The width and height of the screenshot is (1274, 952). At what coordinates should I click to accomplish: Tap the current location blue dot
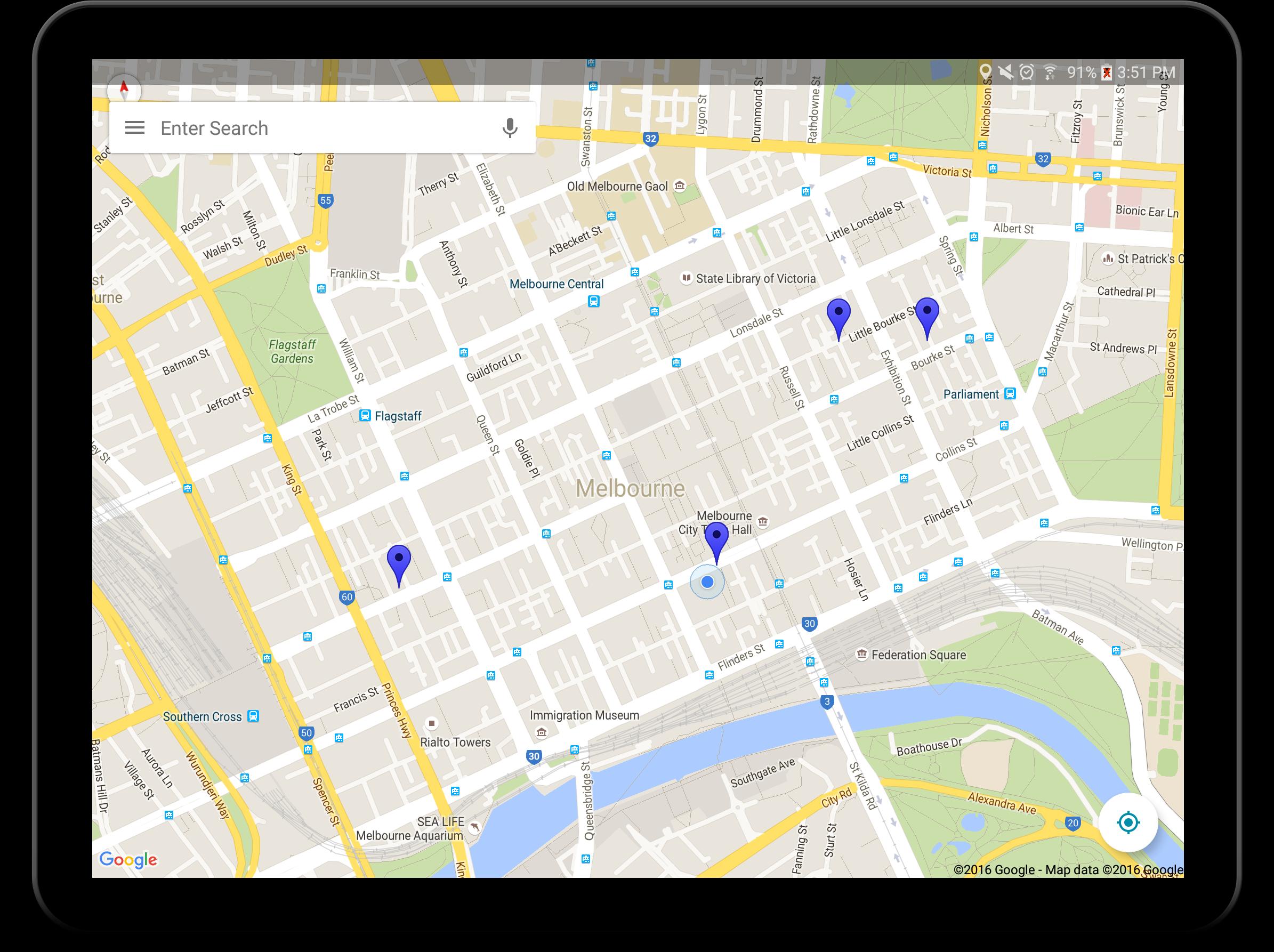point(707,582)
